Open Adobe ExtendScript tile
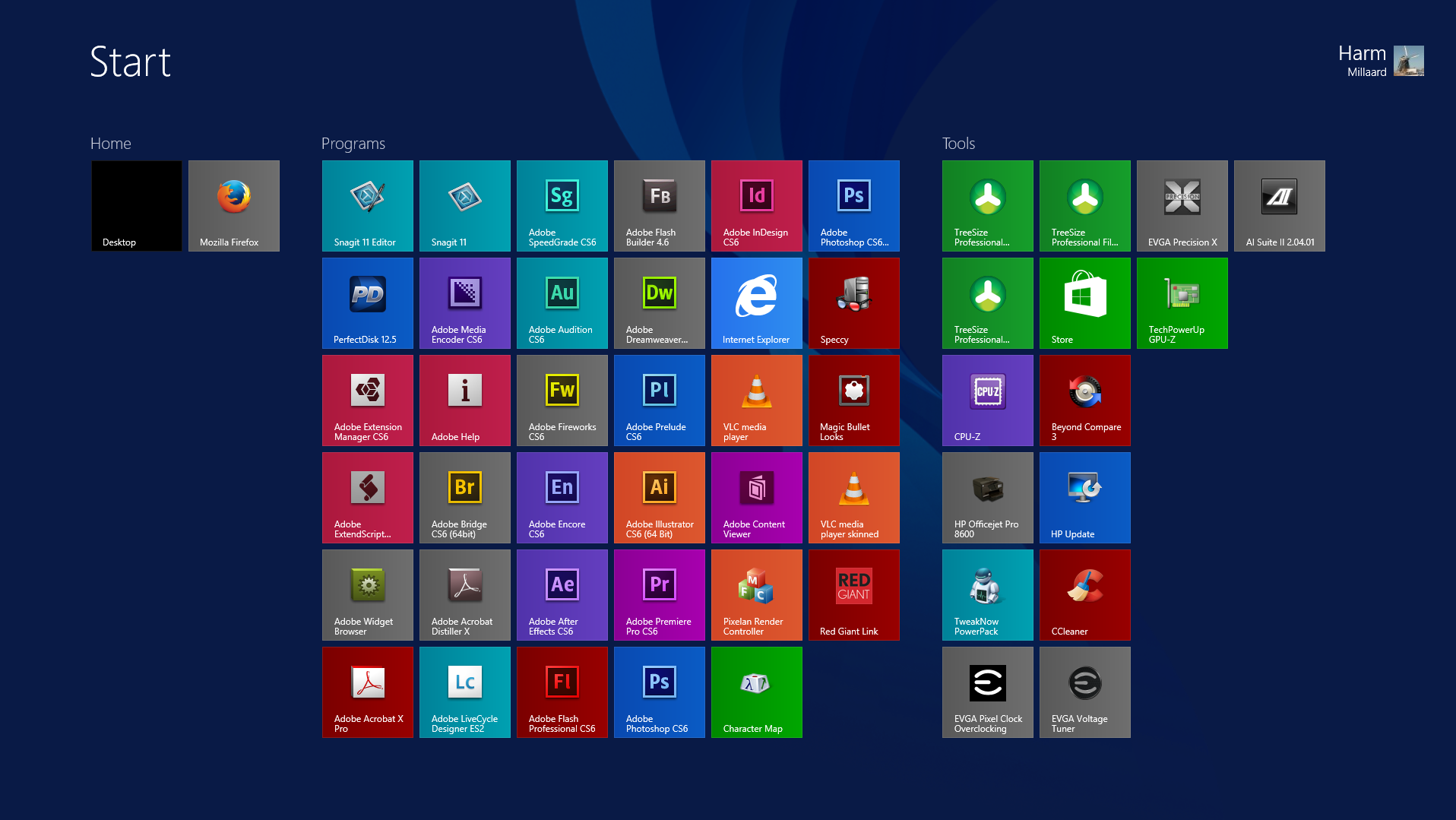This screenshot has width=1456, height=820. 368,498
